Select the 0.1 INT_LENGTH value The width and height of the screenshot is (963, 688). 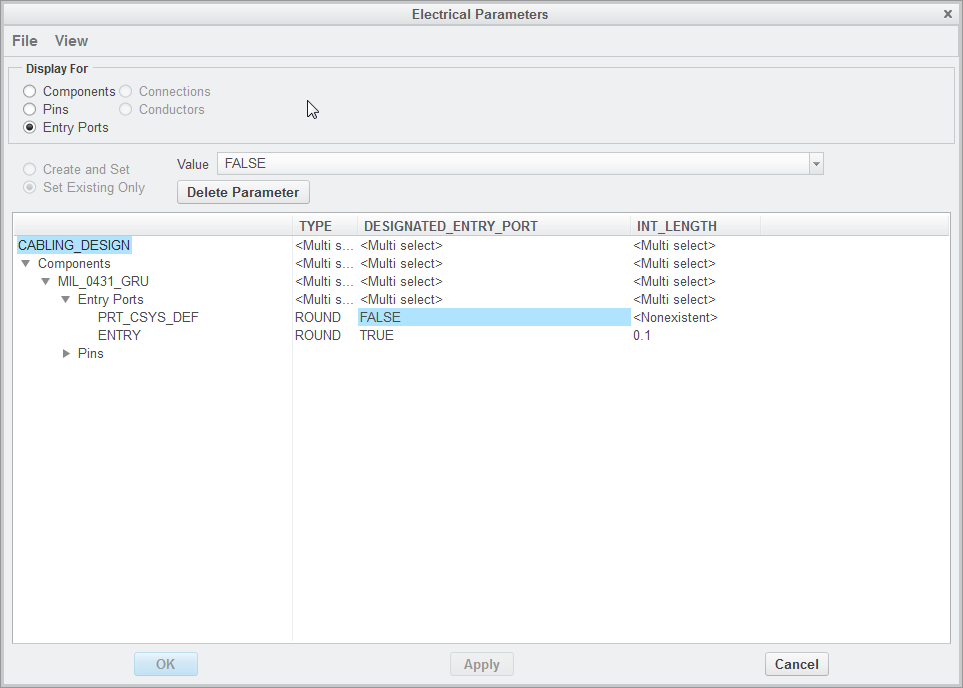pyautogui.click(x=642, y=335)
